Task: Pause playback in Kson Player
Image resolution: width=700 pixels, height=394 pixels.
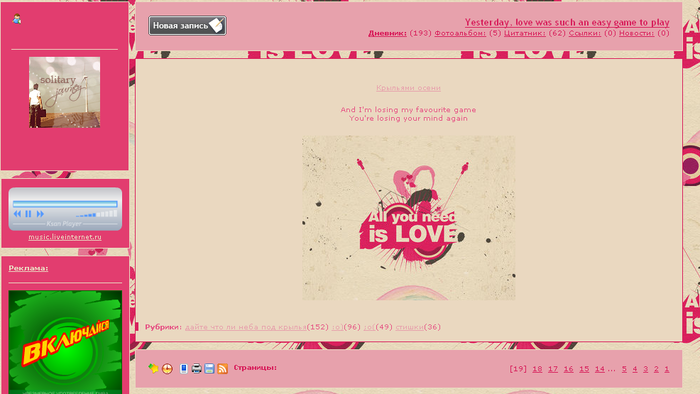Action: [x=28, y=214]
